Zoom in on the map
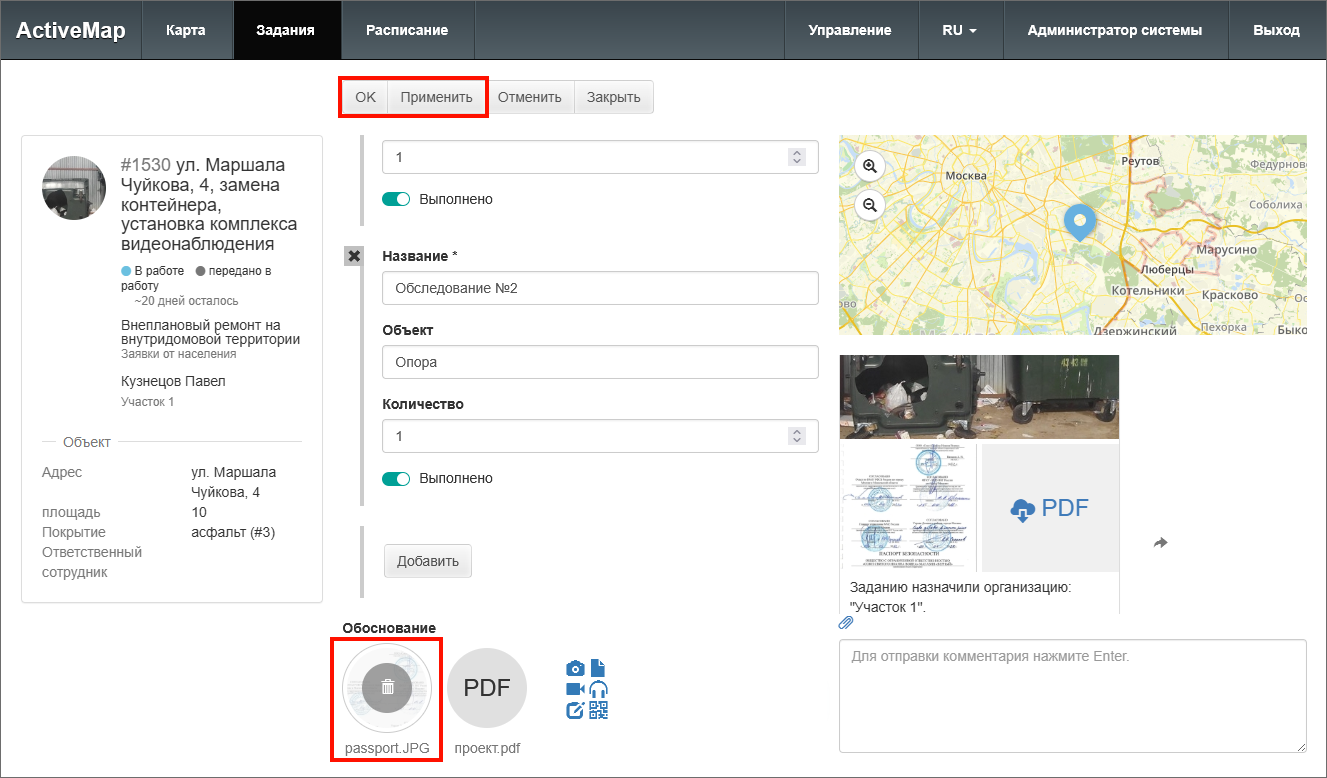The width and height of the screenshot is (1327, 778). click(870, 166)
